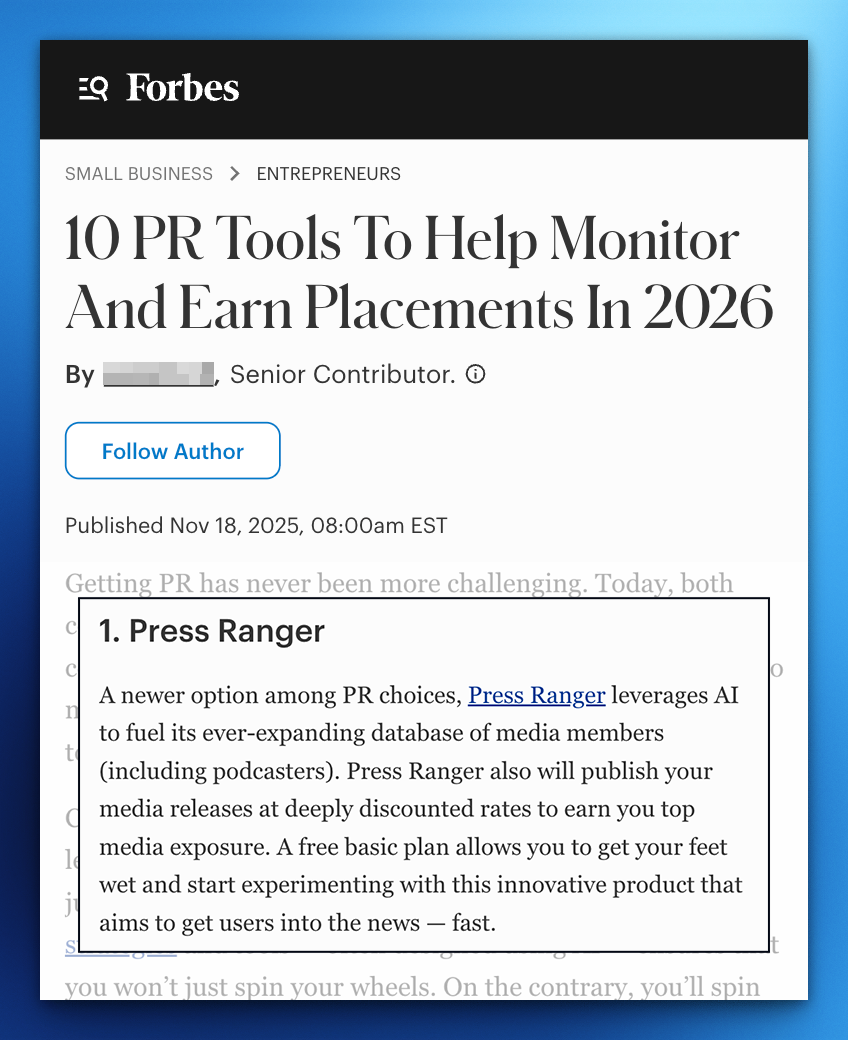Open the Forbes menu and search icon
Viewport: 848px width, 1040px height.
click(x=93, y=89)
